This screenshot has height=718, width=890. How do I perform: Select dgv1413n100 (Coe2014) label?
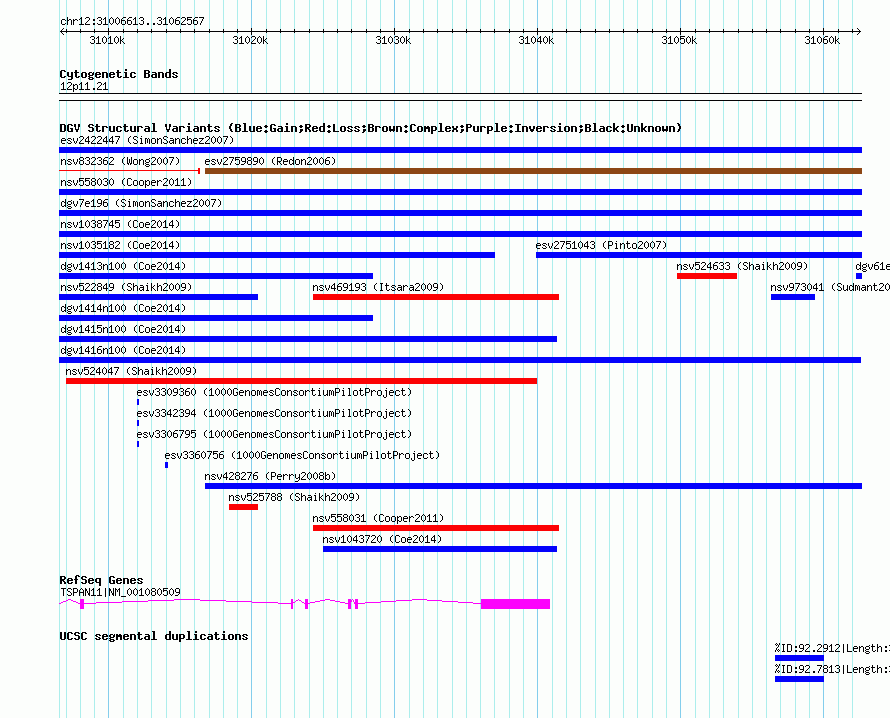(x=123, y=266)
